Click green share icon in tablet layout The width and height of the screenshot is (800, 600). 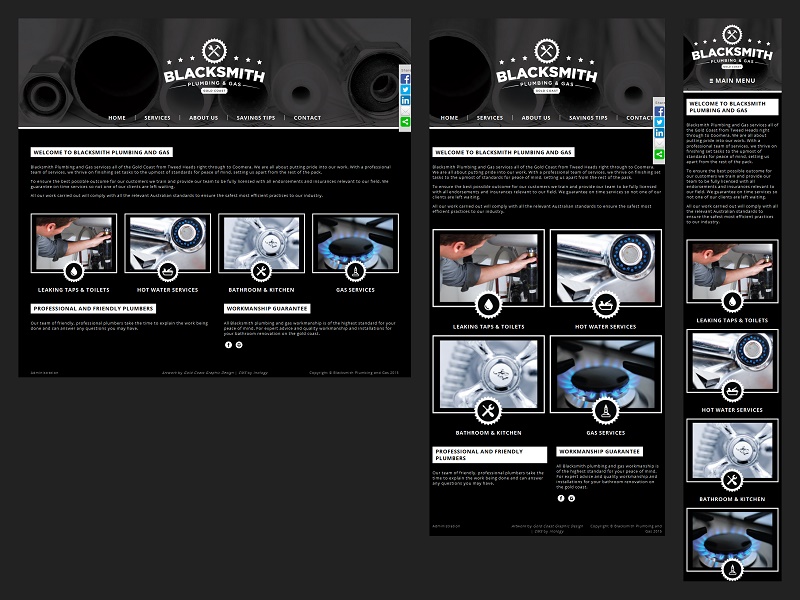click(659, 154)
